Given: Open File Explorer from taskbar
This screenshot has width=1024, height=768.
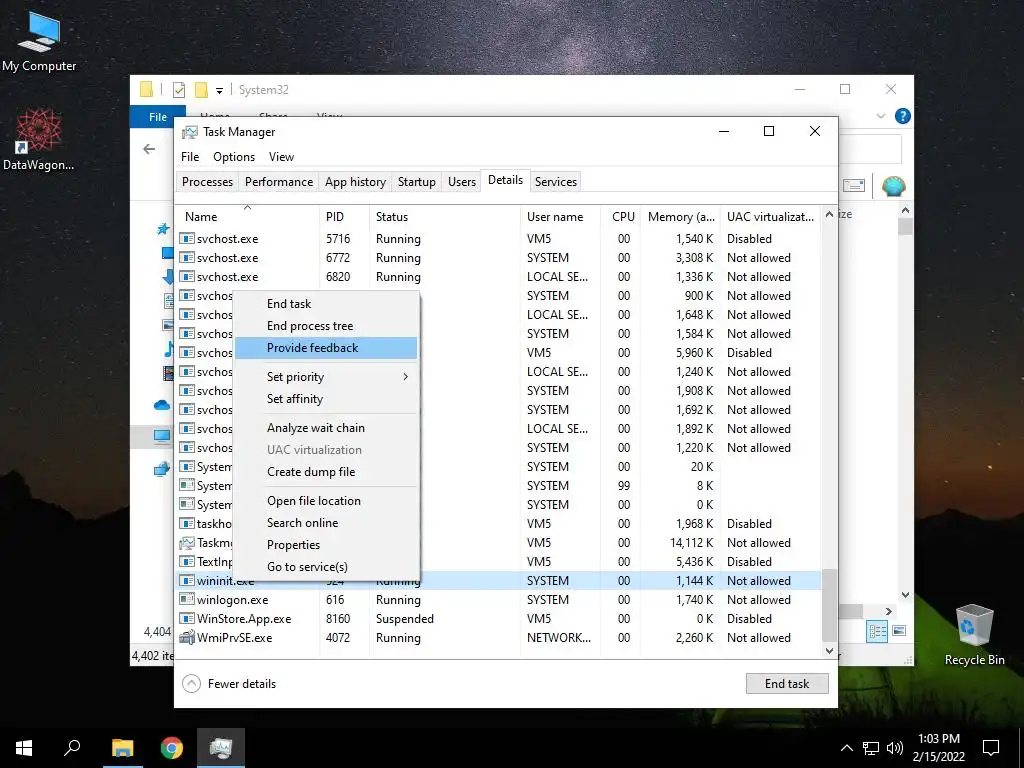Looking at the screenshot, I should pos(122,748).
